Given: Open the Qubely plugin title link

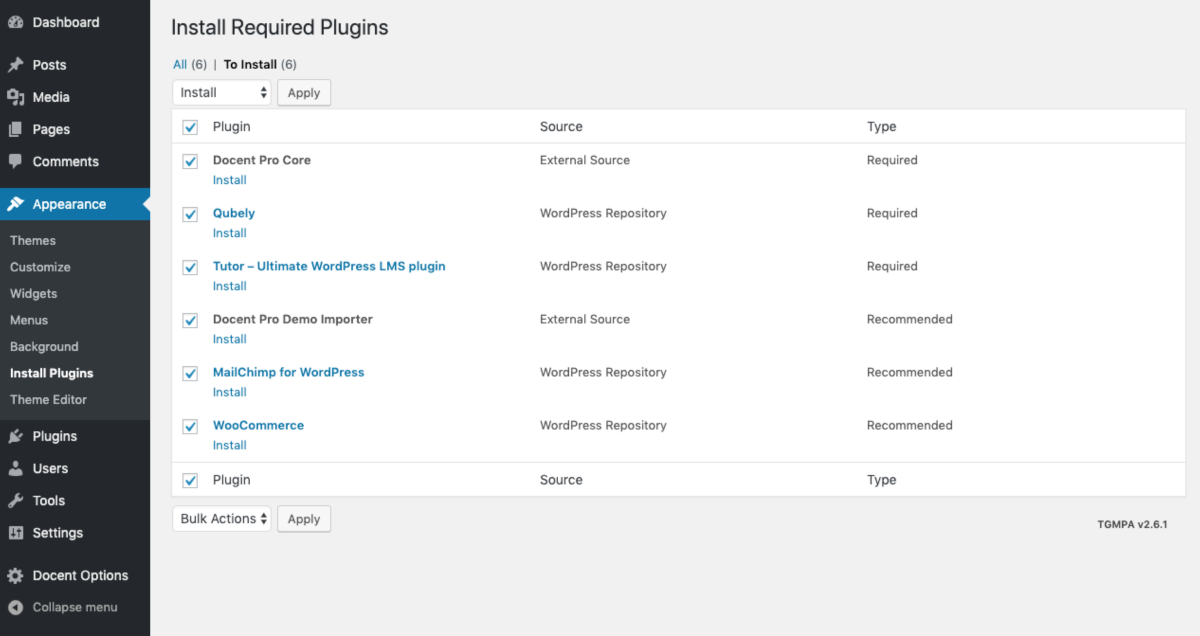Looking at the screenshot, I should pyautogui.click(x=234, y=213).
